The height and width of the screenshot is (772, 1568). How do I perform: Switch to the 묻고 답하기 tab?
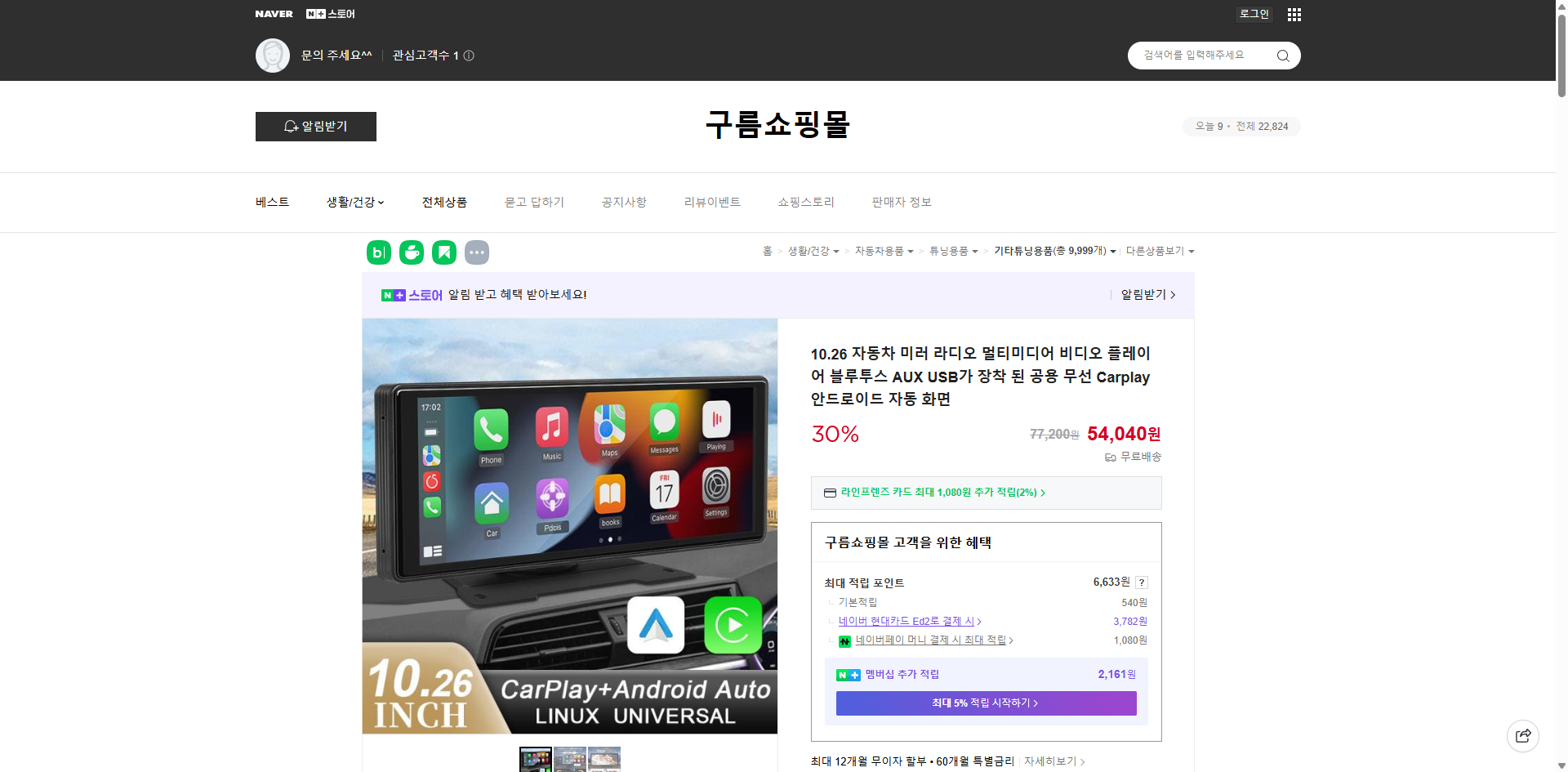point(534,202)
